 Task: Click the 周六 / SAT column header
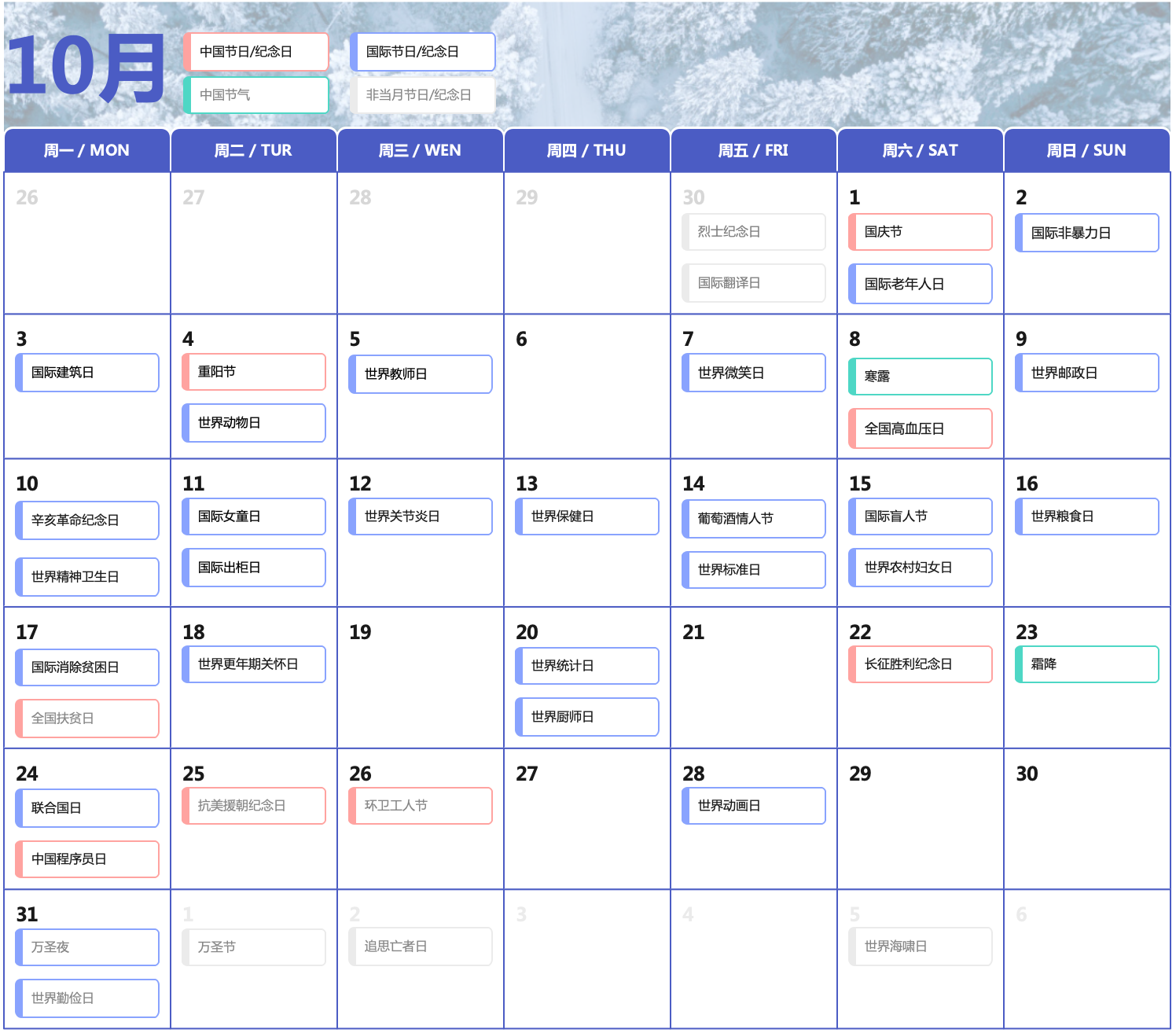[920, 150]
